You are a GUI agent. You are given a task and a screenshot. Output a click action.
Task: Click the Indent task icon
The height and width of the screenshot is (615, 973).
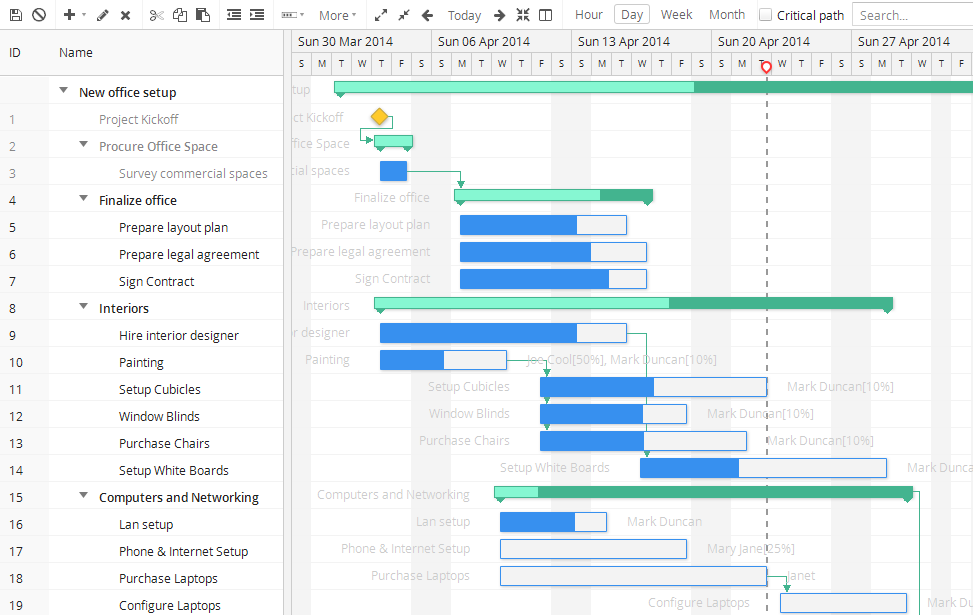point(257,15)
